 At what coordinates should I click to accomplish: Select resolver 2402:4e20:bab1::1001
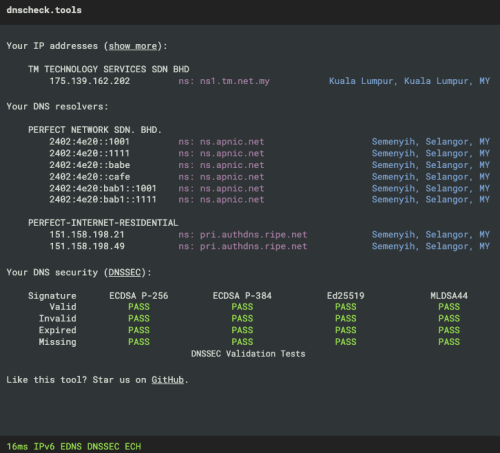click(103, 188)
